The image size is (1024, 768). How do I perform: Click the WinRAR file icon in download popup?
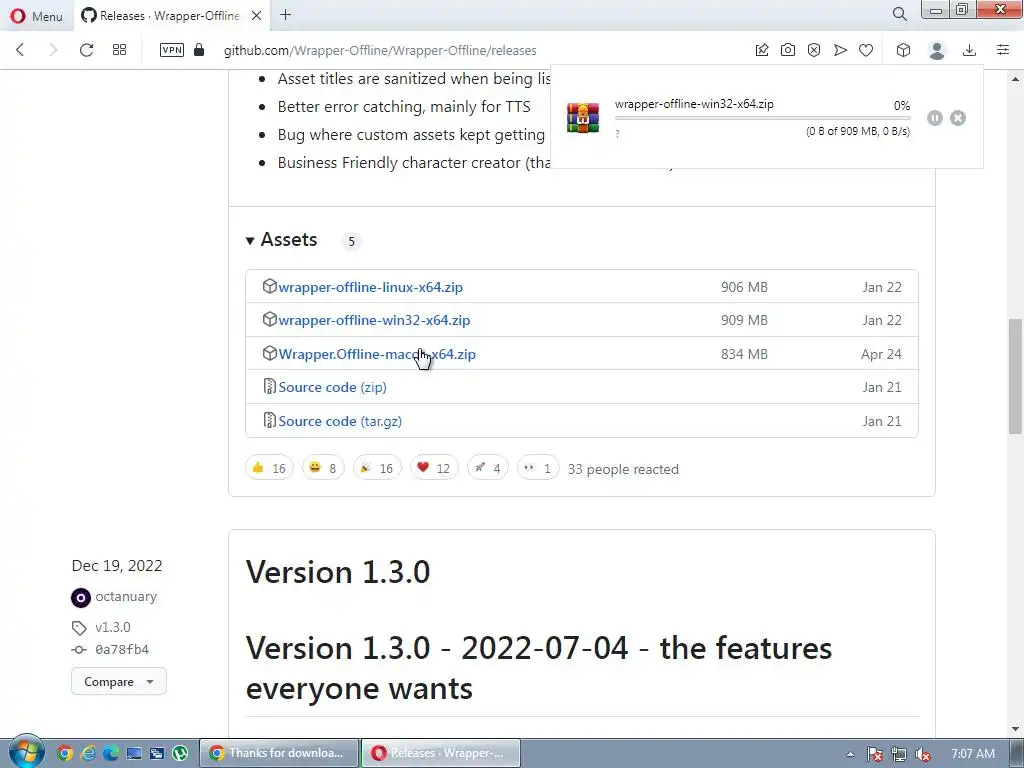(583, 118)
